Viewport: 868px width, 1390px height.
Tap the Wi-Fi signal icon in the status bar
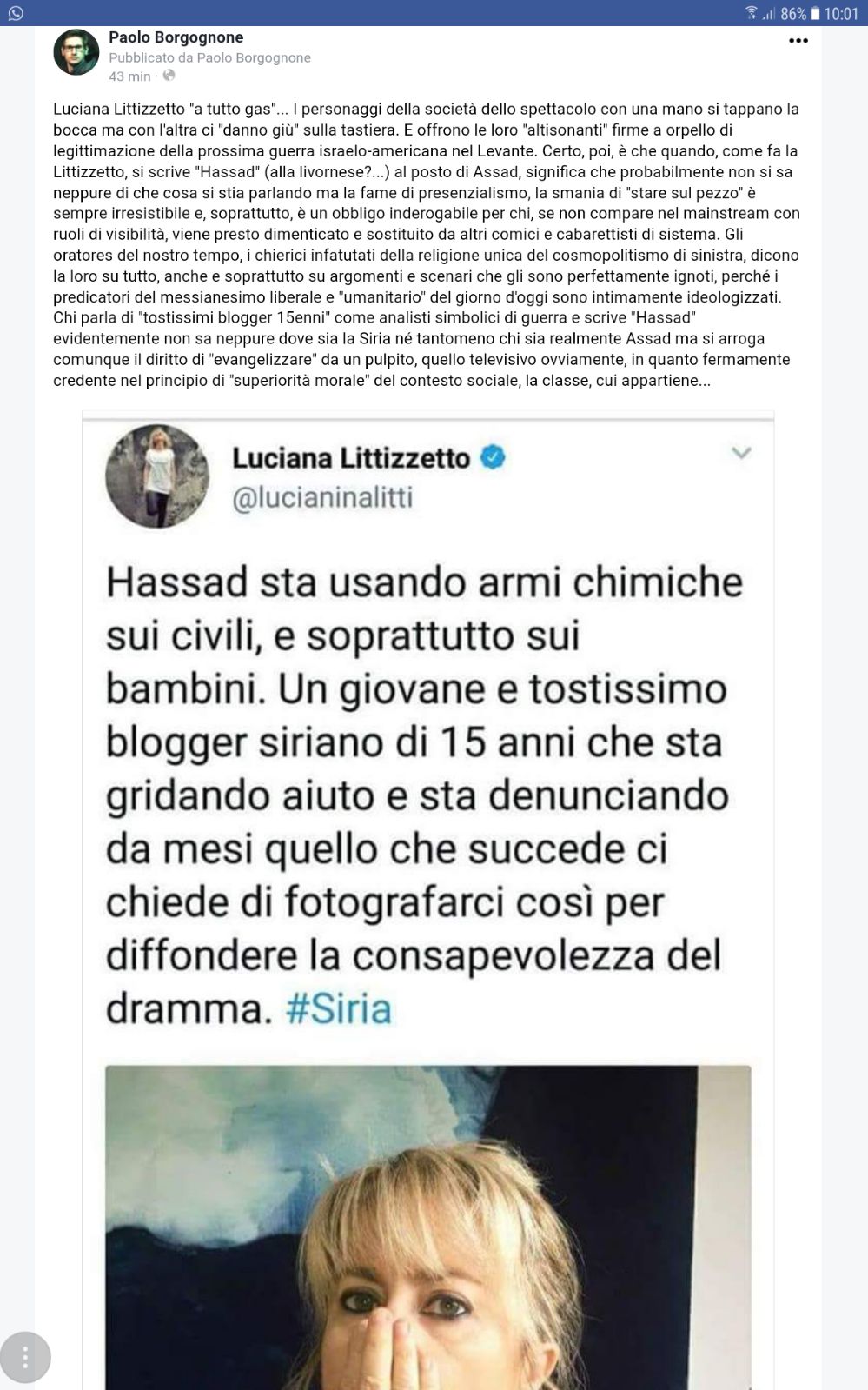coord(752,12)
